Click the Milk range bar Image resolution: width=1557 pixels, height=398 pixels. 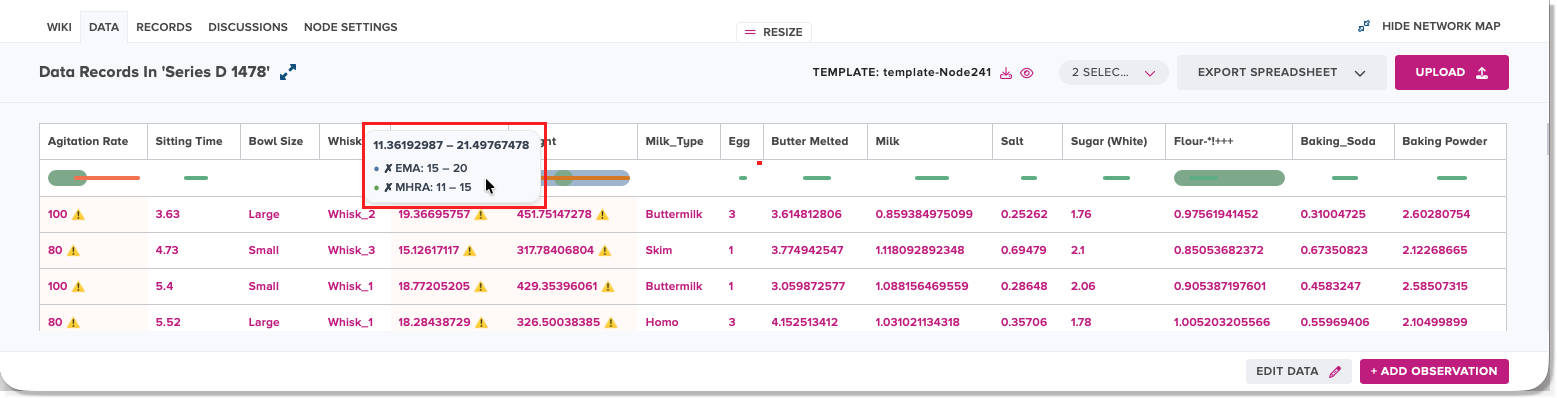pyautogui.click(x=932, y=178)
